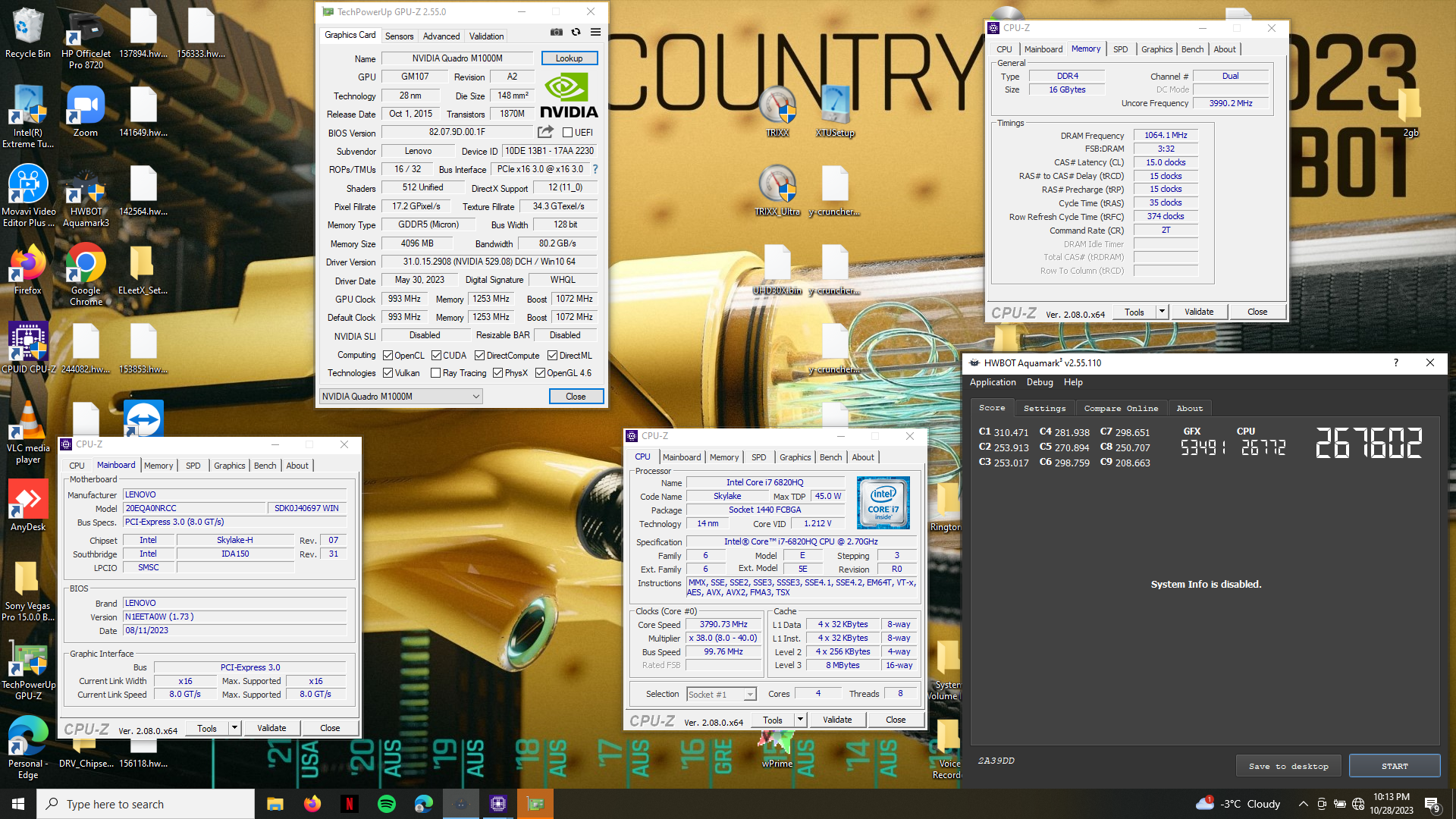Open the Bench tab in CPU-Z Mainboard window

265,466
